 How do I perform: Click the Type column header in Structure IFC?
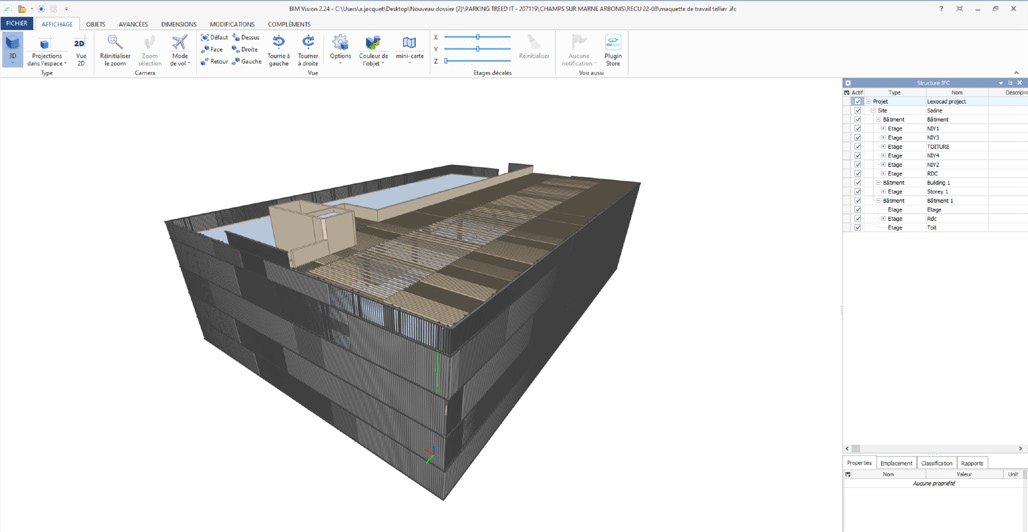(894, 92)
